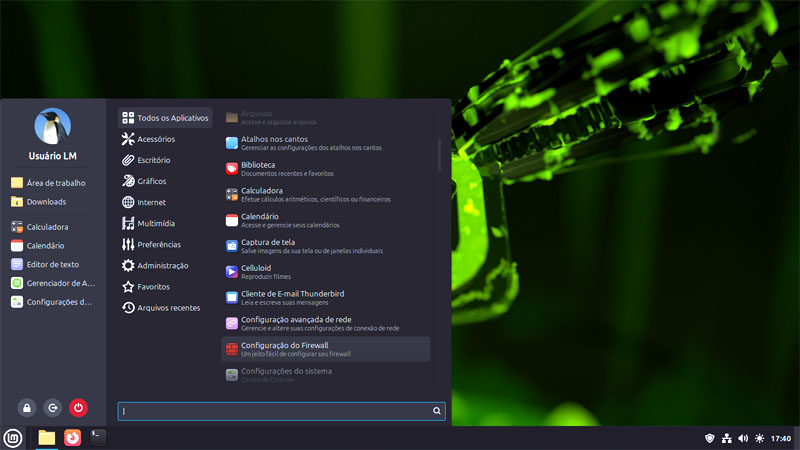Image resolution: width=800 pixels, height=450 pixels.
Task: Open the Linux Mint menu button
Action: pyautogui.click(x=13, y=438)
